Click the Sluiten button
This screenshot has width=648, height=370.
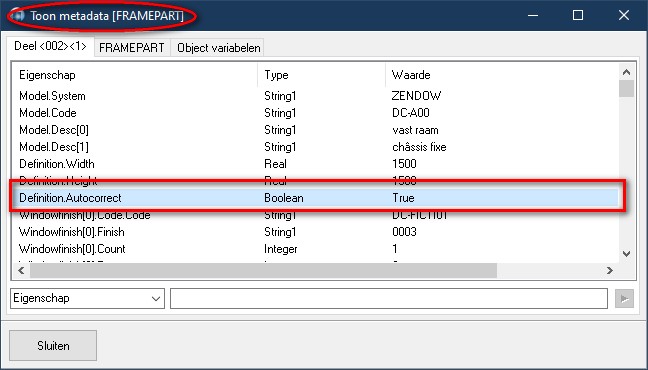53,346
